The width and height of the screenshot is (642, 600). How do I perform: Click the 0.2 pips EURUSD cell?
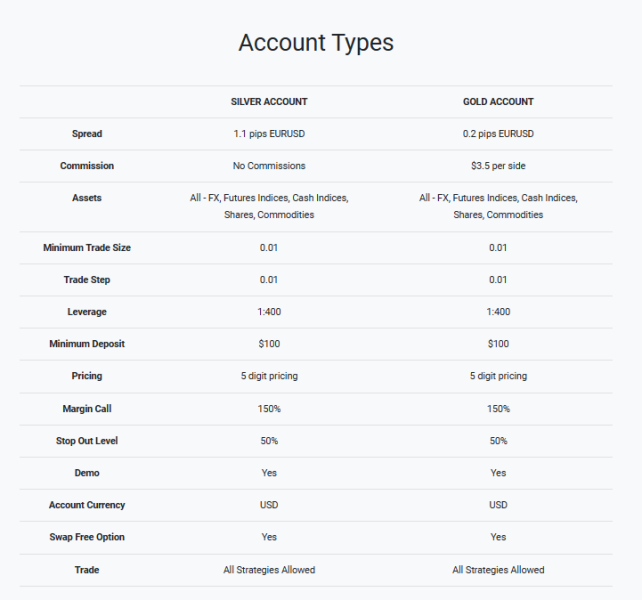(x=498, y=134)
